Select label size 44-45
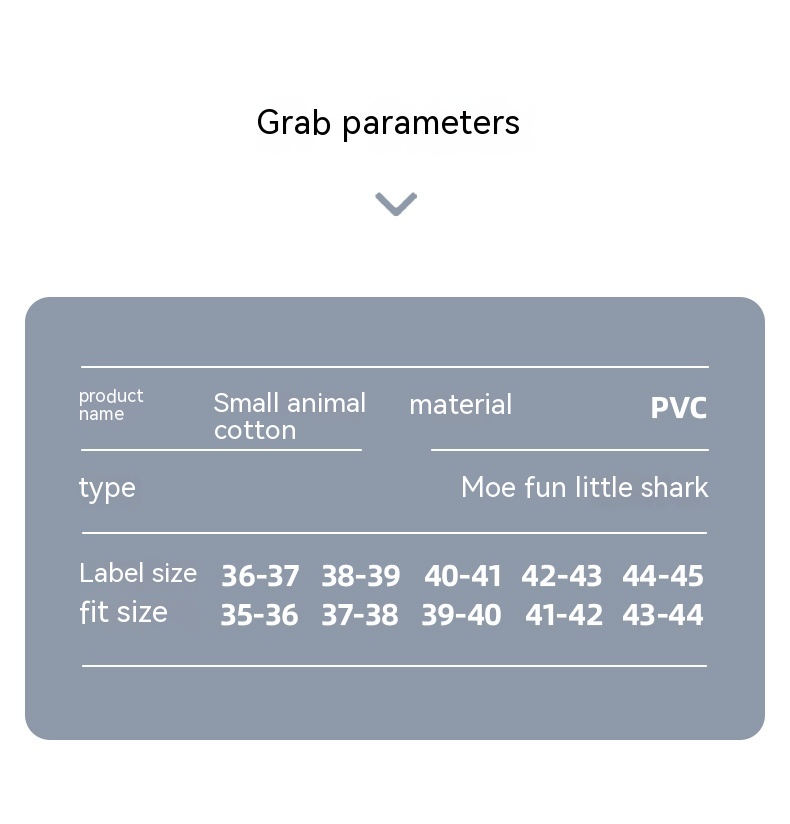 pos(662,576)
